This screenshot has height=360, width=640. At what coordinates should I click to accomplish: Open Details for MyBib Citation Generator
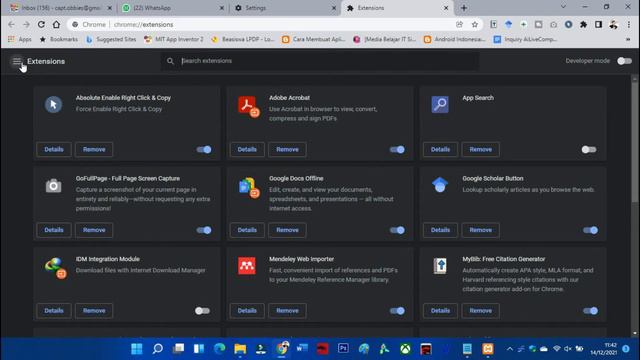coord(440,311)
